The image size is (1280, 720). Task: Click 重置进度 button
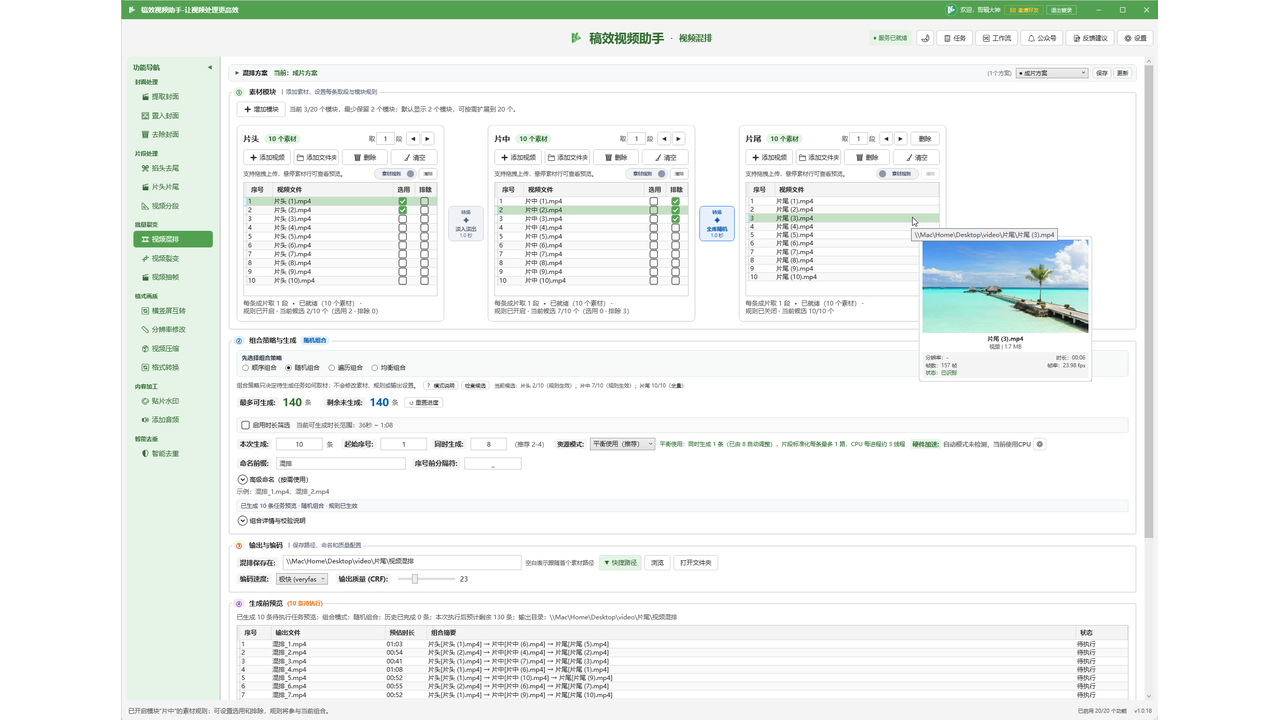(423, 402)
